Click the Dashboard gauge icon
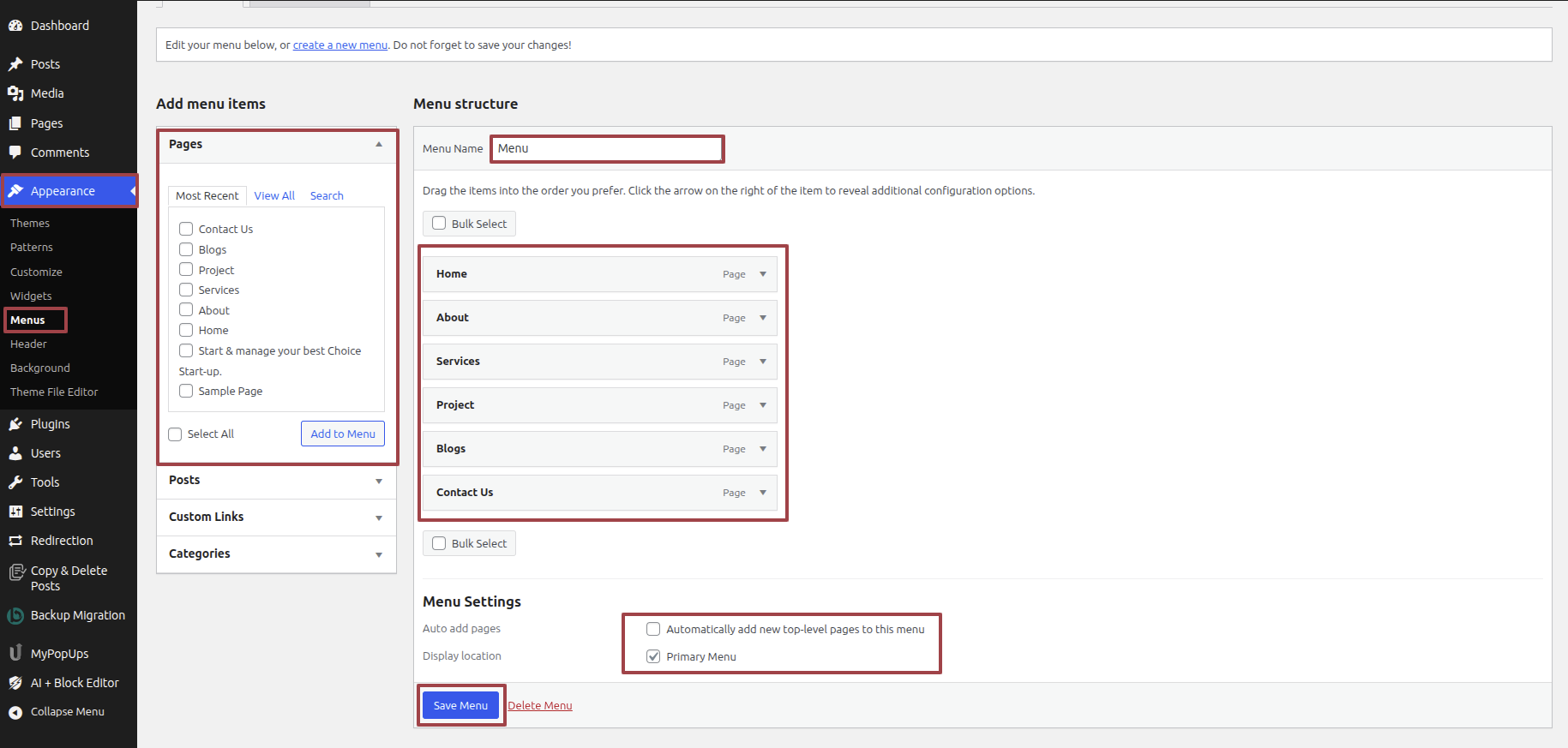Image resolution: width=1568 pixels, height=748 pixels. 15,26
